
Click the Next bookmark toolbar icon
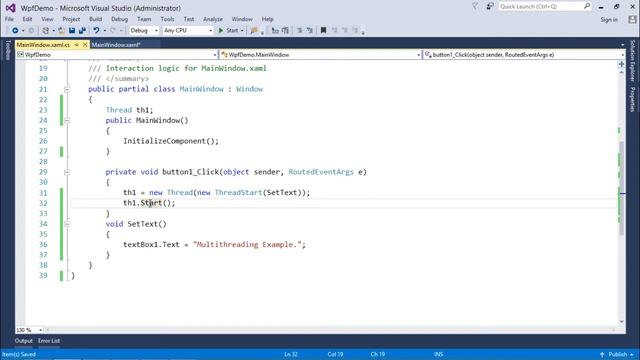click(345, 31)
